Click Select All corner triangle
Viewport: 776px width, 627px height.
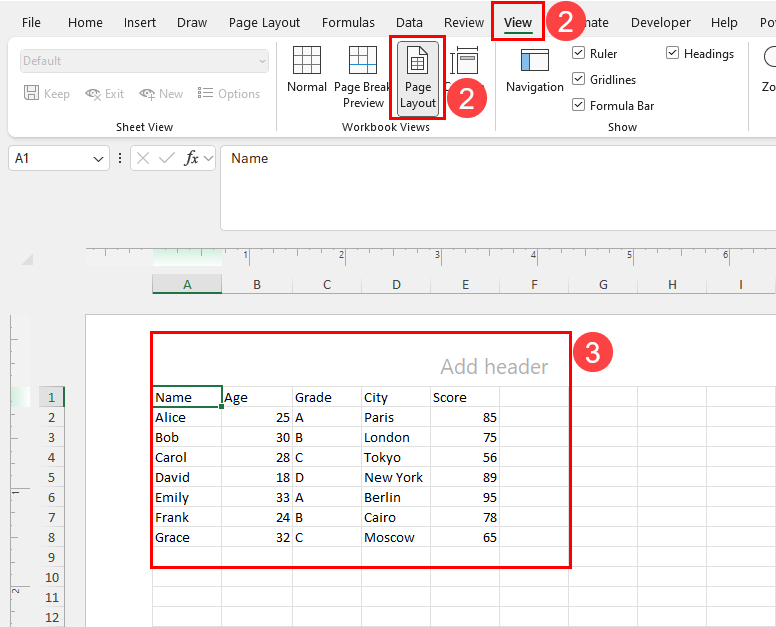click(x=27, y=259)
